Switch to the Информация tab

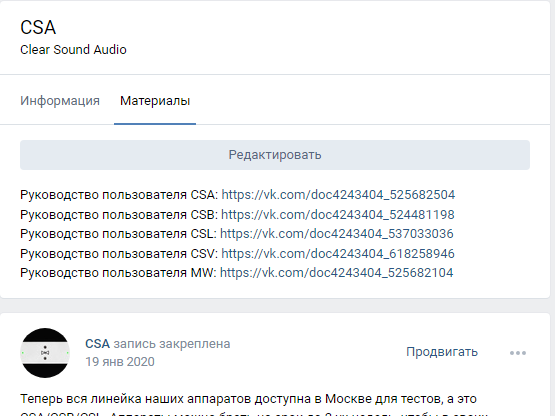point(60,101)
